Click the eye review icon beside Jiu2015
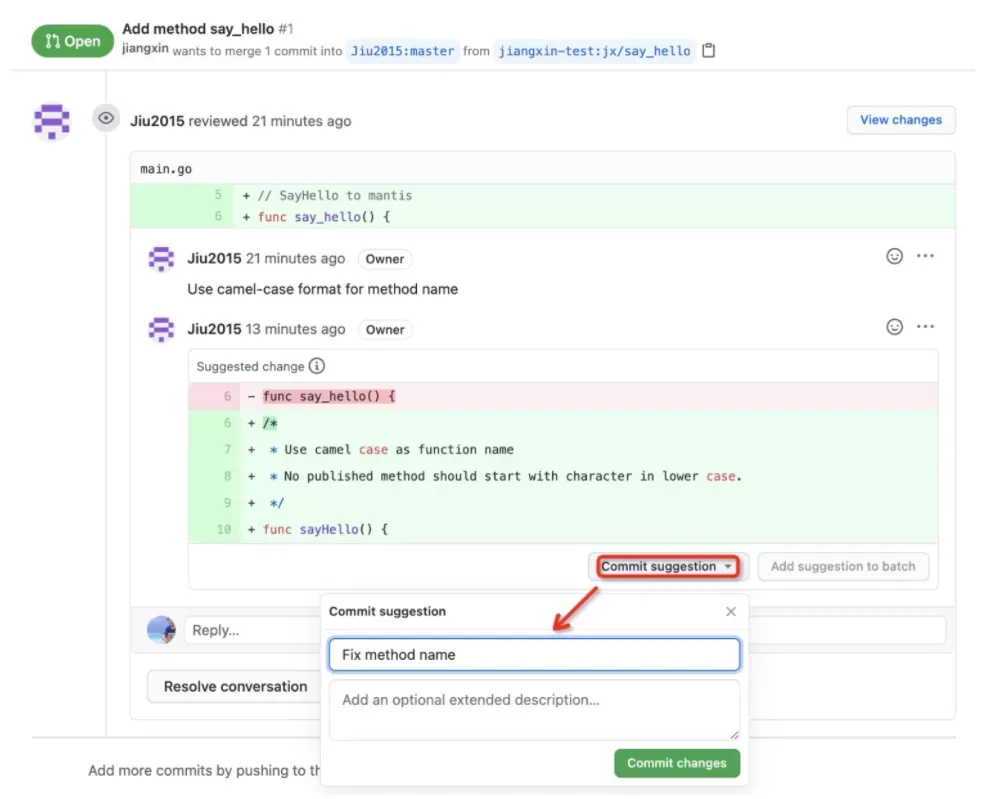Image resolution: width=986 pixels, height=799 pixels. [x=106, y=119]
